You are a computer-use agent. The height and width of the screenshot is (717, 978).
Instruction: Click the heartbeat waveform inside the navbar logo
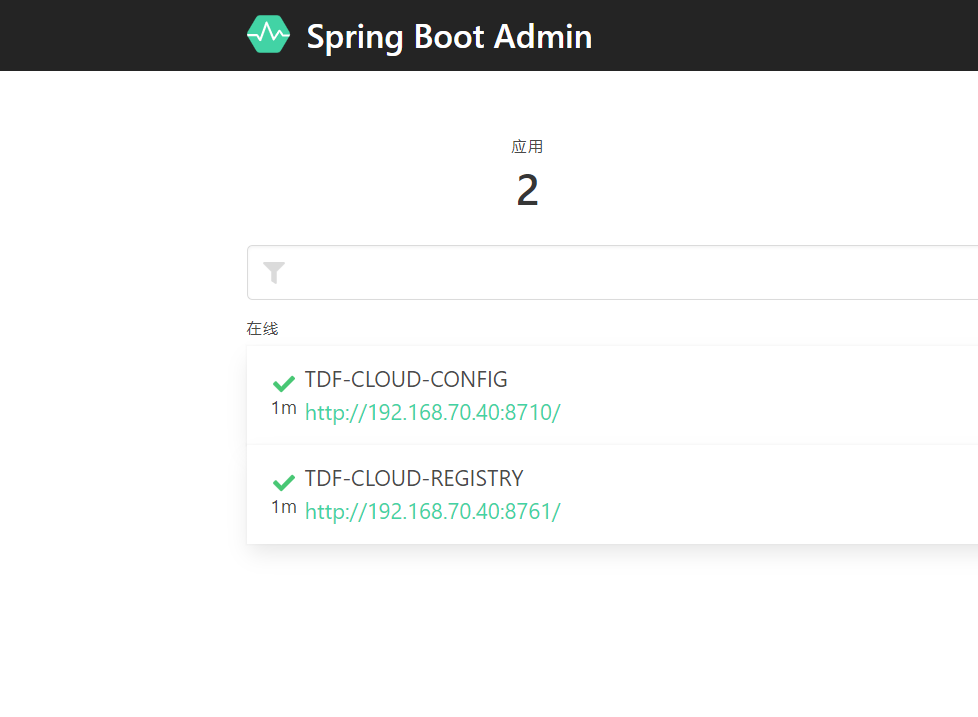click(x=268, y=34)
